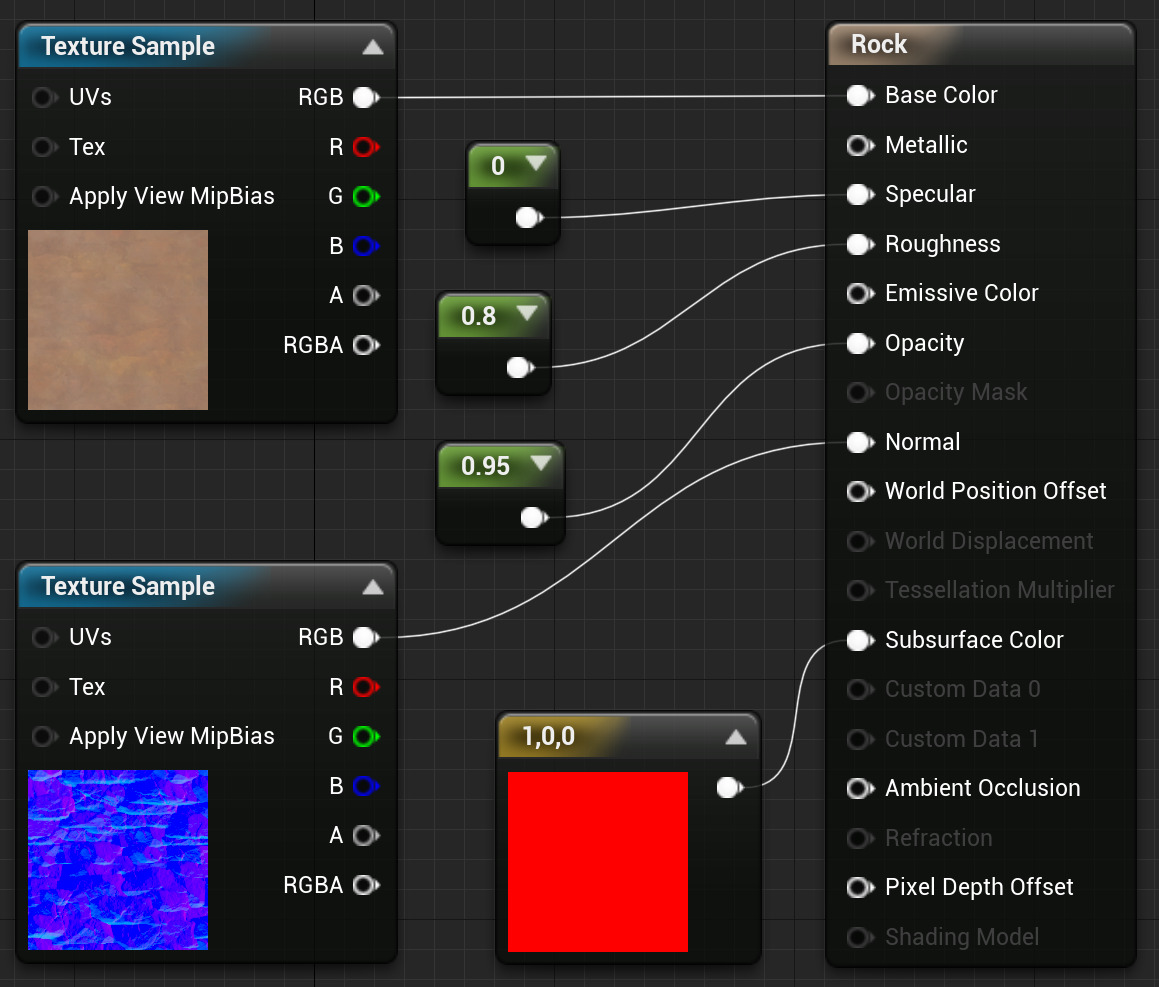
Task: Select the Rock material node title
Action: click(x=879, y=44)
